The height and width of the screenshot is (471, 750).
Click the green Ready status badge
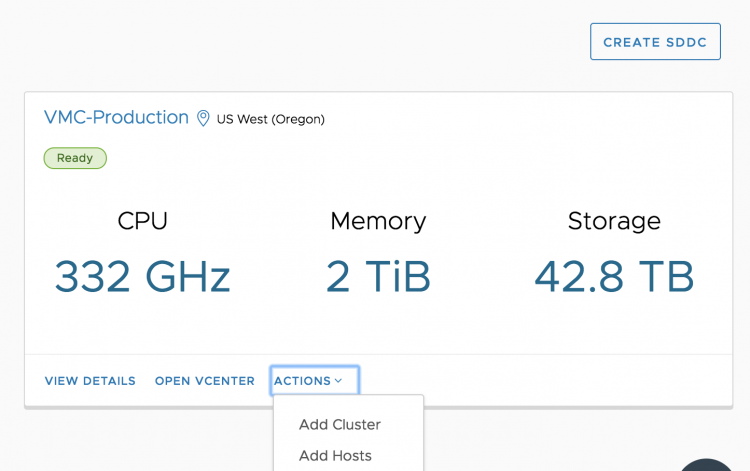(75, 158)
